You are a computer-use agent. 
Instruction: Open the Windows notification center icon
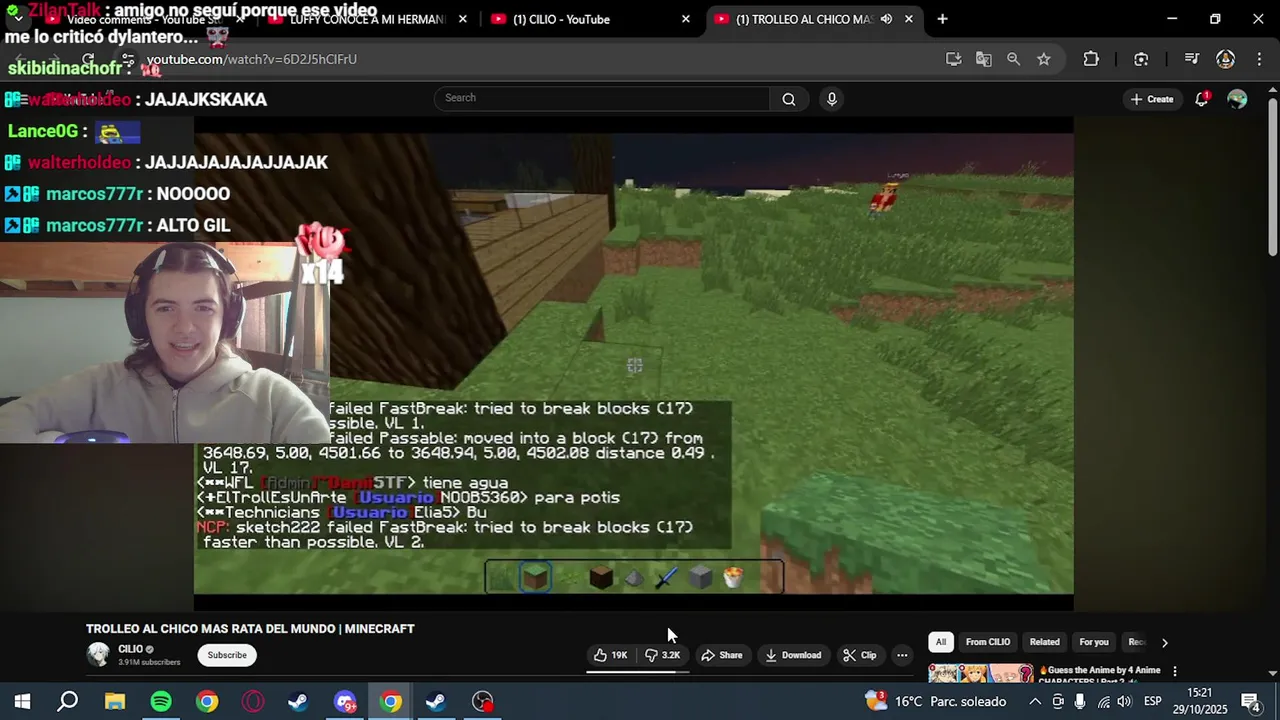pyautogui.click(x=1250, y=701)
